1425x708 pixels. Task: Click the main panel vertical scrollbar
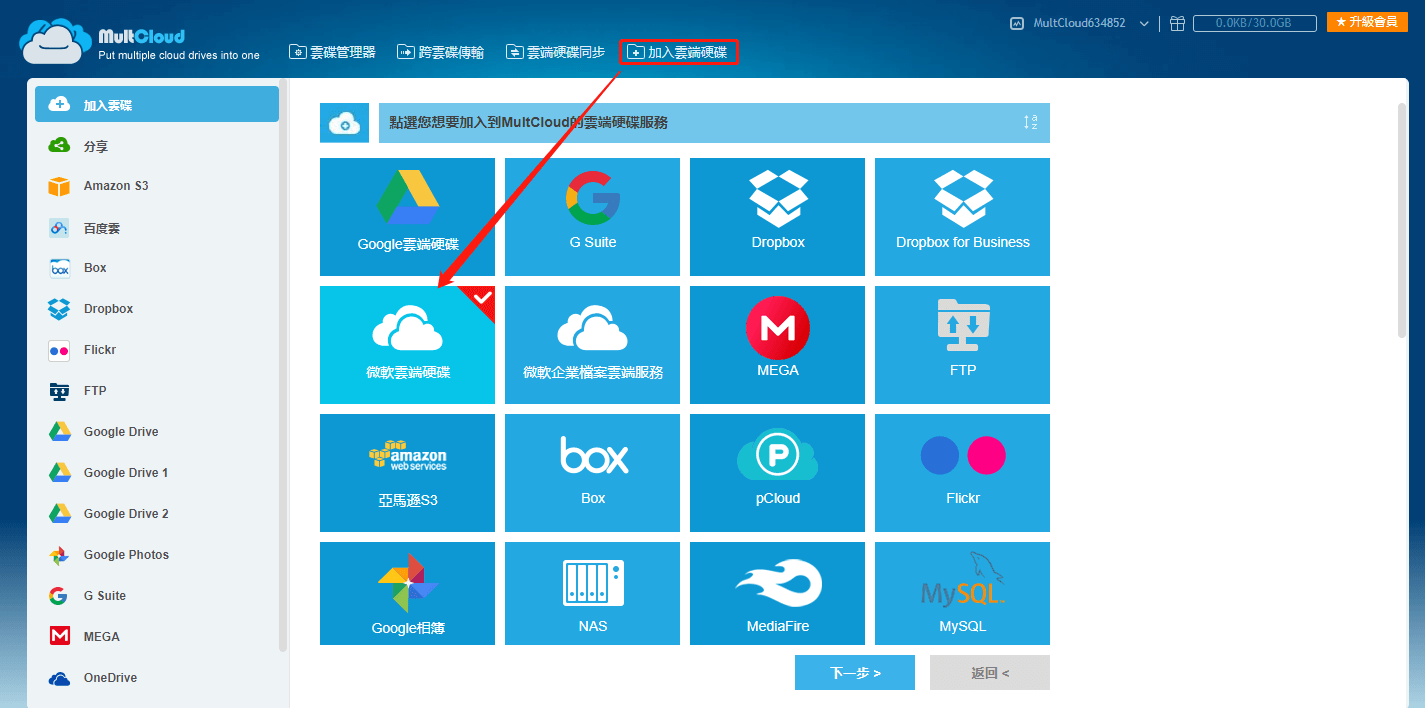click(x=1402, y=220)
